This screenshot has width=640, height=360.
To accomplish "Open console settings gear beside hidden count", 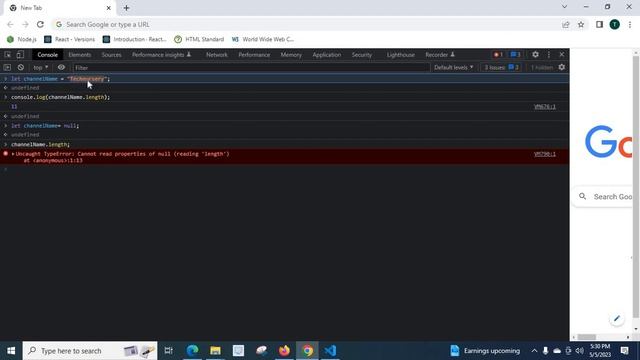I will pyautogui.click(x=562, y=67).
